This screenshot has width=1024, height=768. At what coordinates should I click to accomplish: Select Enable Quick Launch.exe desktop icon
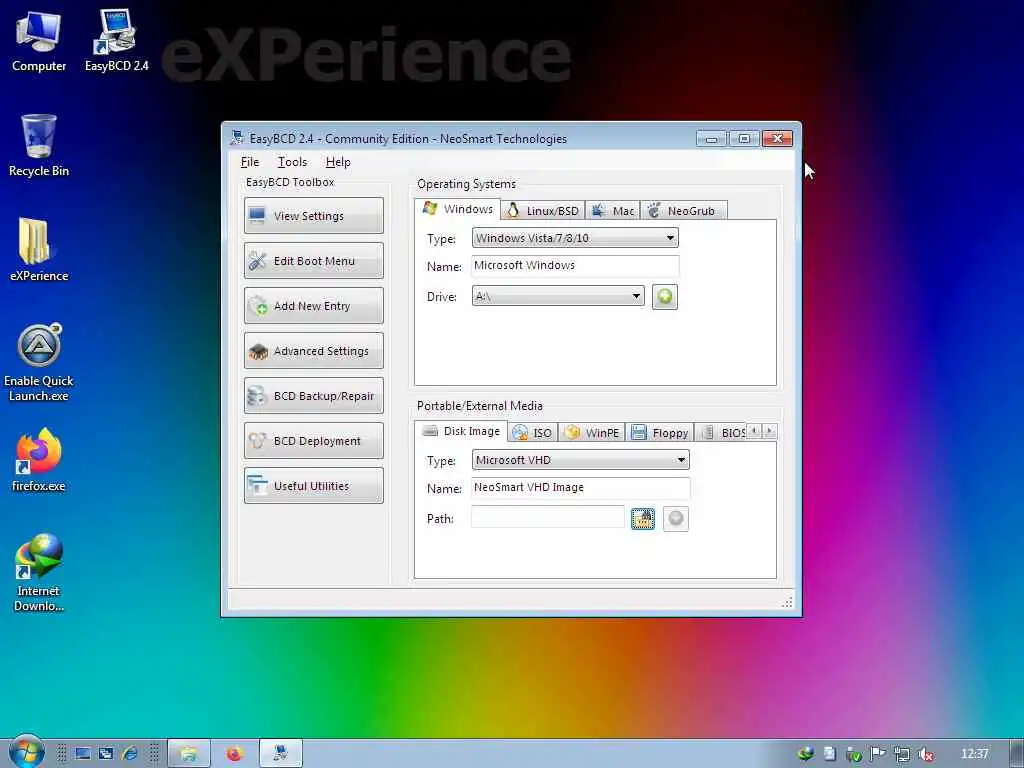tap(39, 362)
